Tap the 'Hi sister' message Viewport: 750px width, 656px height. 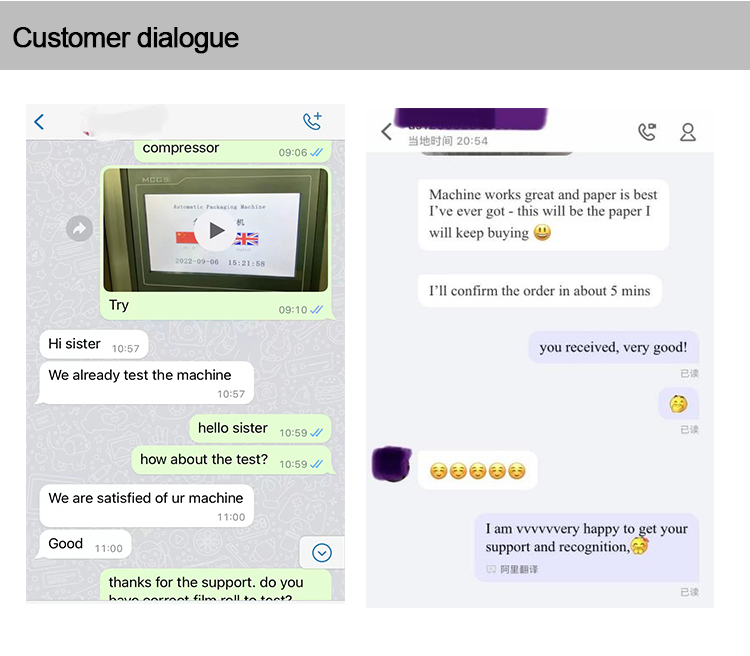[x=94, y=344]
